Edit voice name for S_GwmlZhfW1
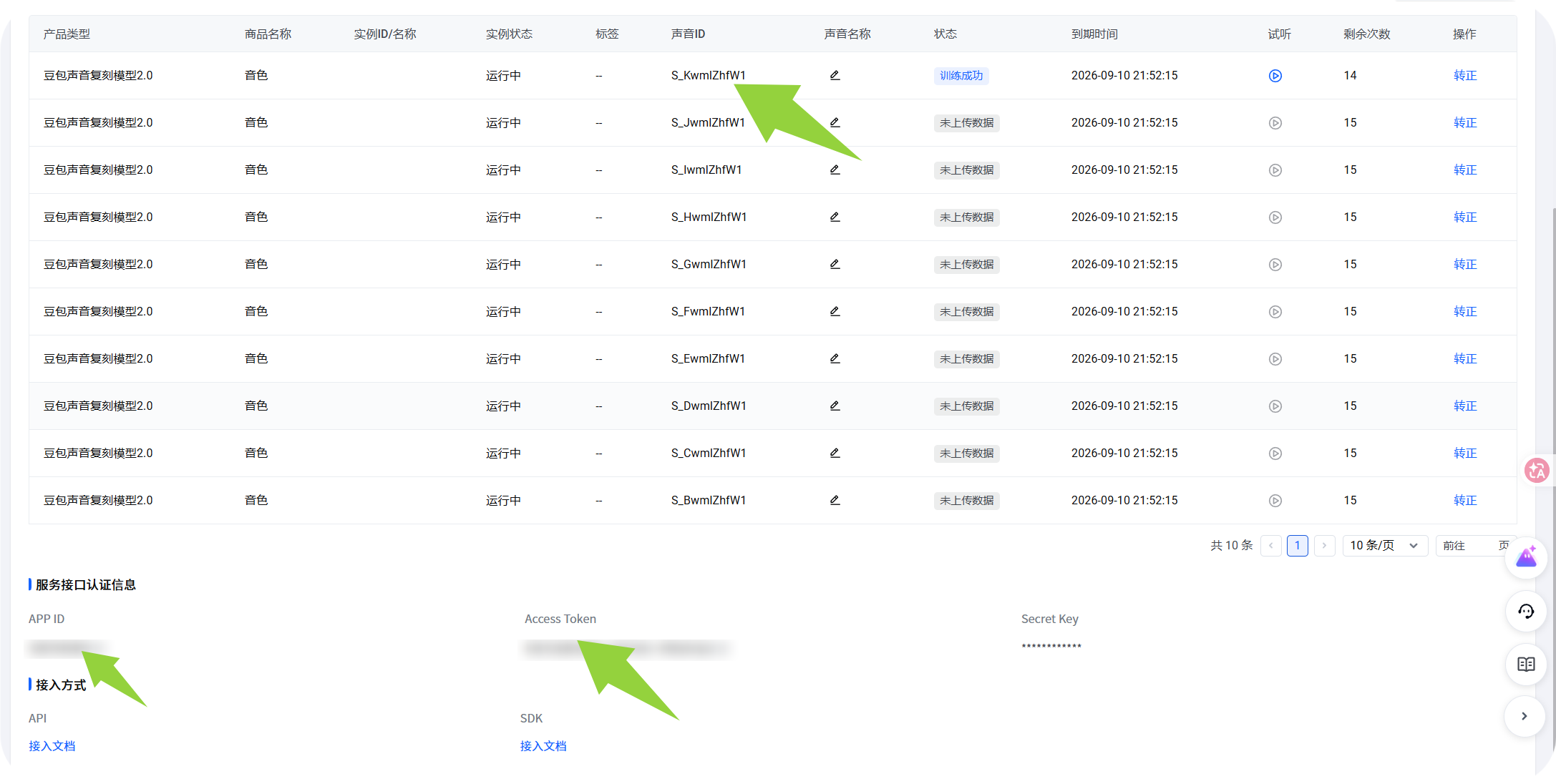1556x784 pixels. pyautogui.click(x=835, y=264)
